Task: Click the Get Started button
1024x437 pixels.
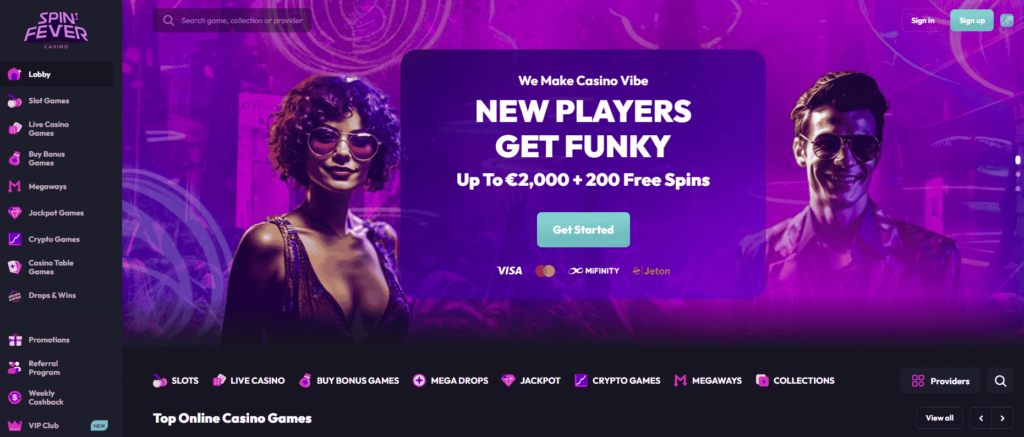Action: 583,230
